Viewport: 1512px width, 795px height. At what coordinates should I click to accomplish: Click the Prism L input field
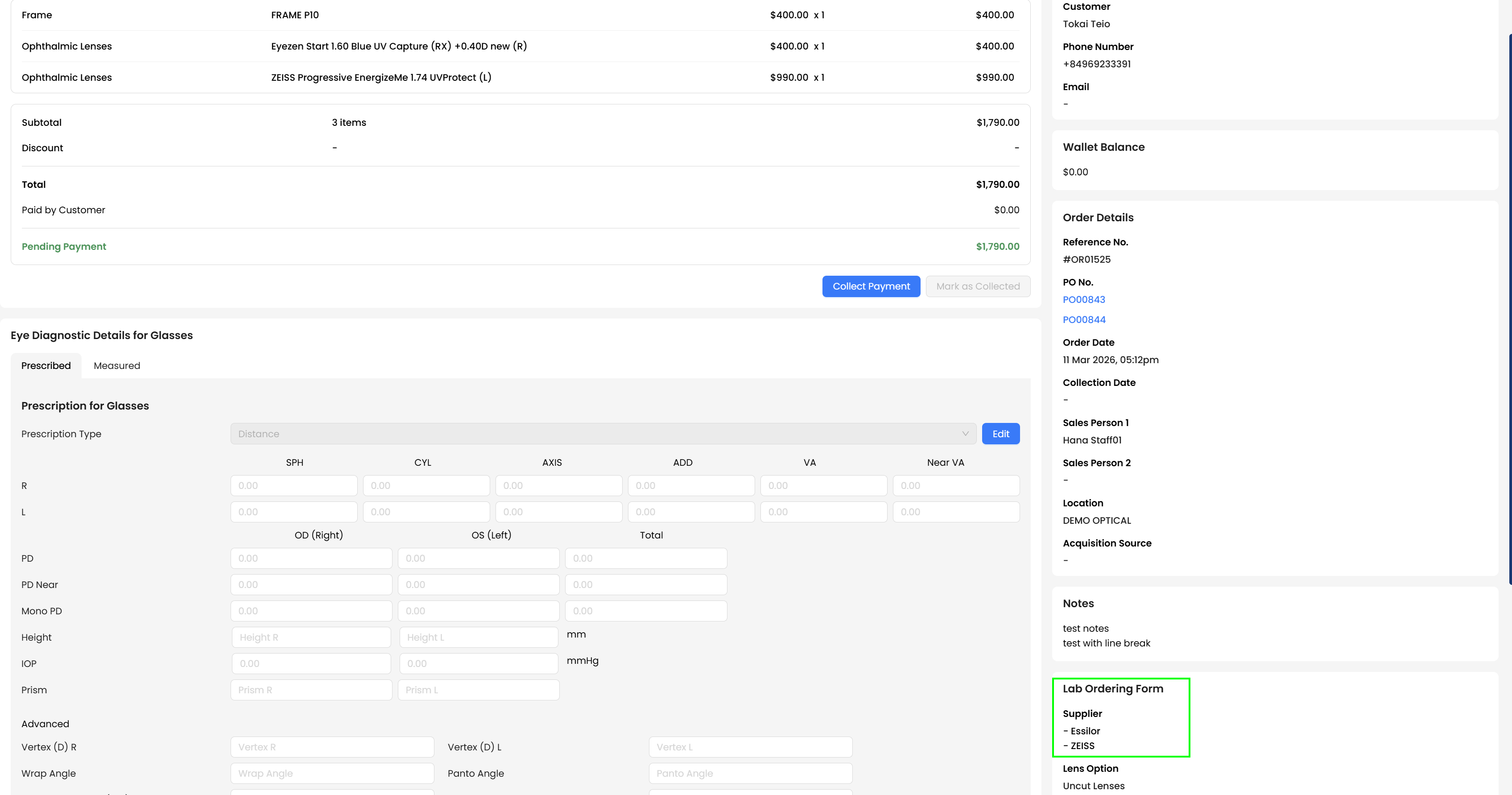[479, 690]
